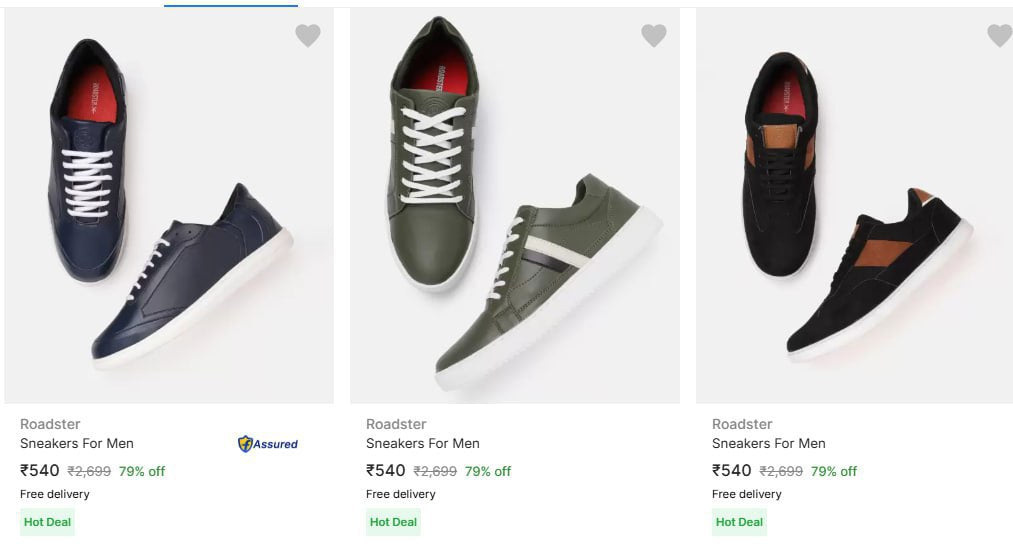This screenshot has height=556, width=1013.
Task: Wishlist the black and tan sneakers
Action: point(999,36)
